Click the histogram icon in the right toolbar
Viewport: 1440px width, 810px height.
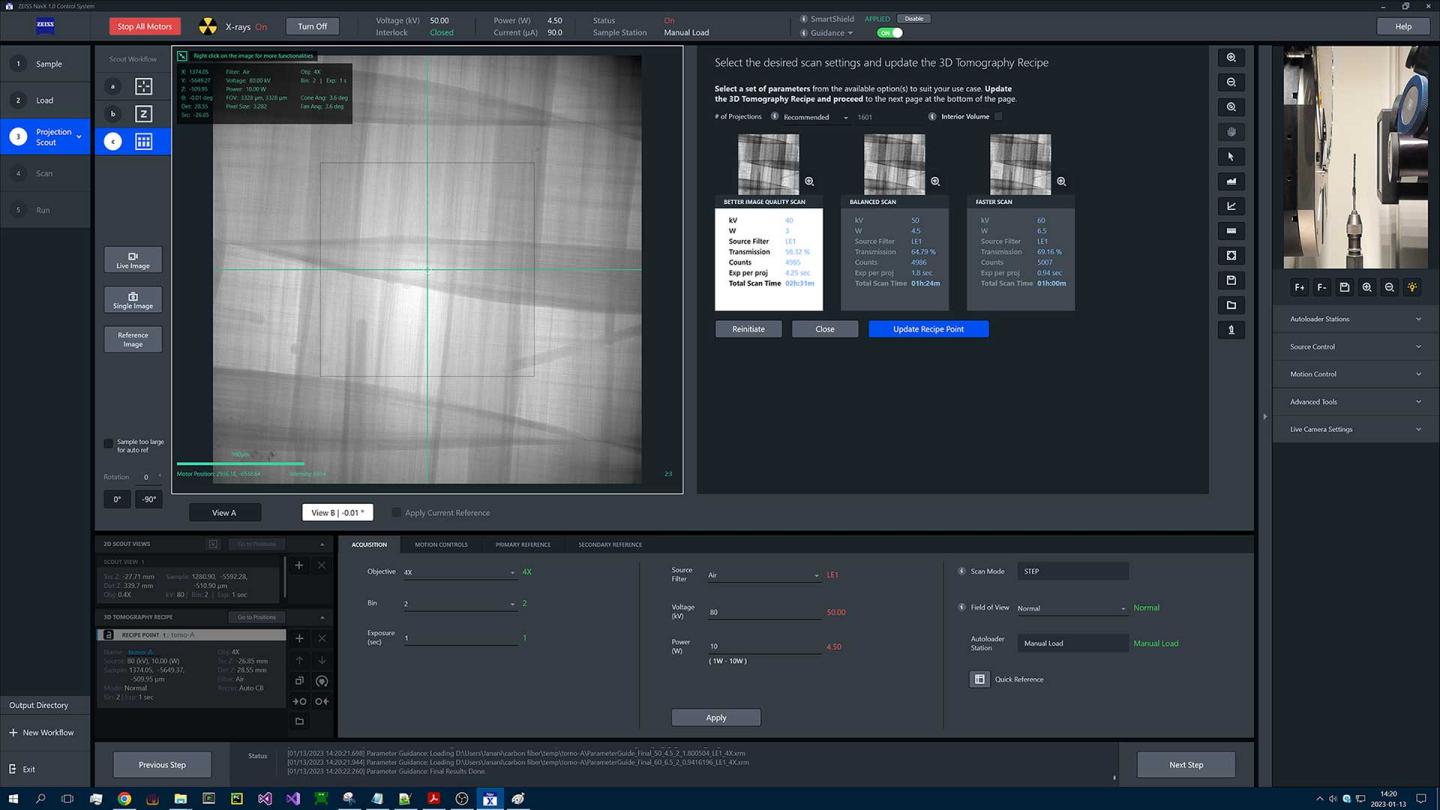pyautogui.click(x=1231, y=181)
